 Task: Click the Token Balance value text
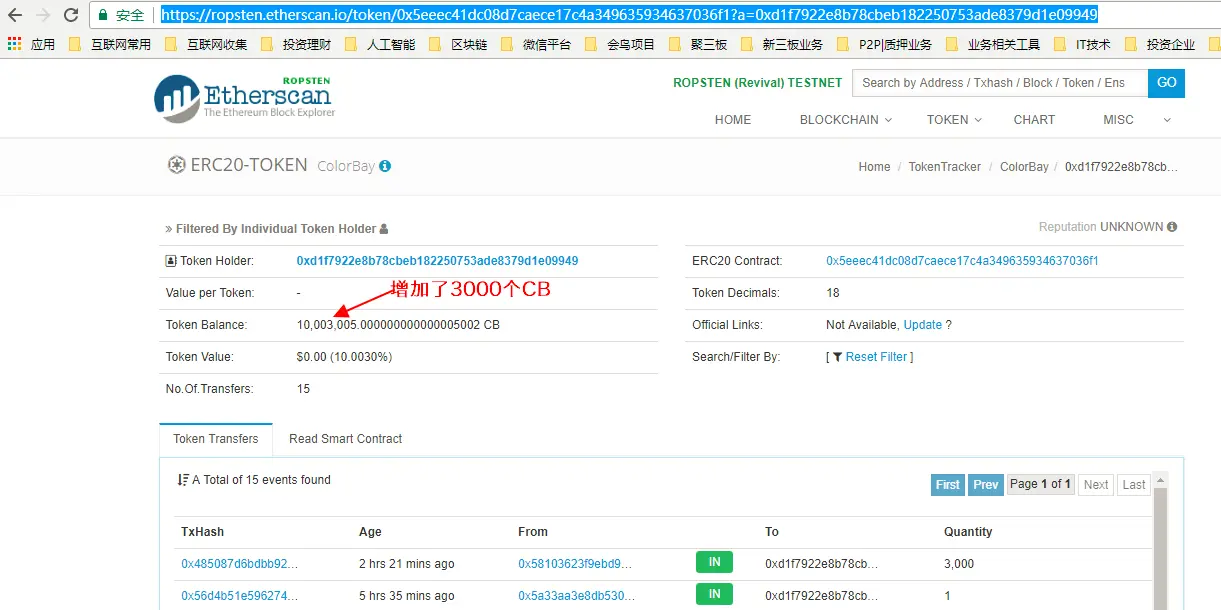click(x=398, y=325)
